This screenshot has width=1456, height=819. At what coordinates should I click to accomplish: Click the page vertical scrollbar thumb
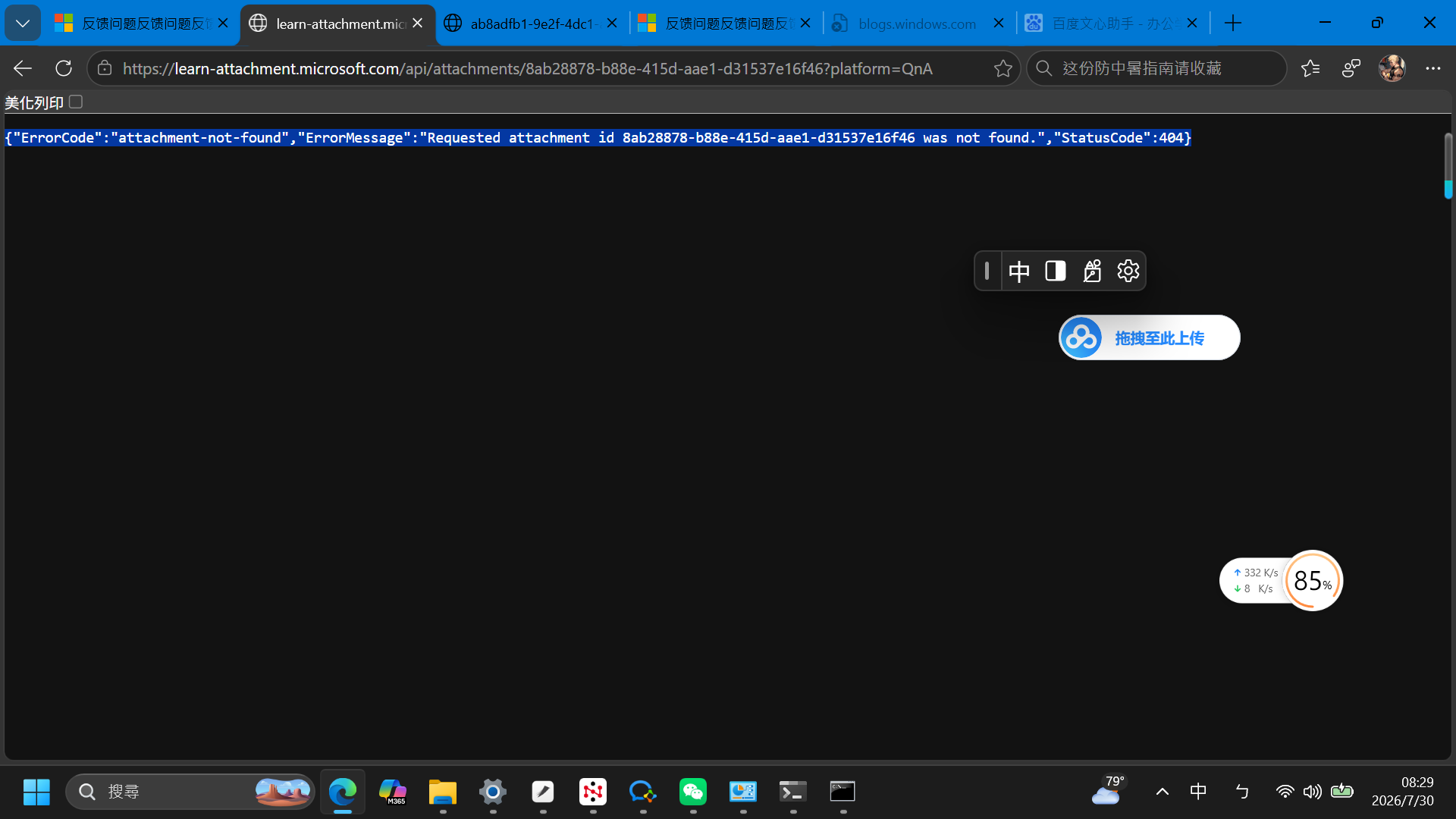click(1448, 165)
